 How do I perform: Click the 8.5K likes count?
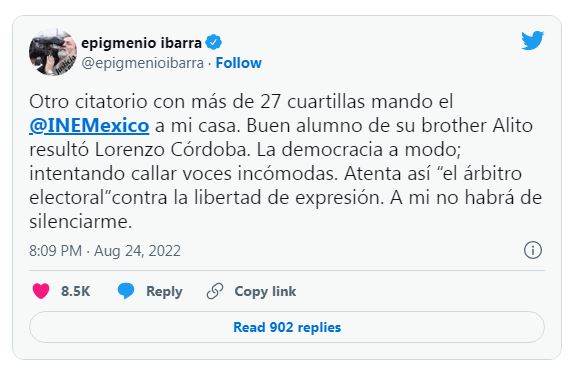[x=76, y=291]
